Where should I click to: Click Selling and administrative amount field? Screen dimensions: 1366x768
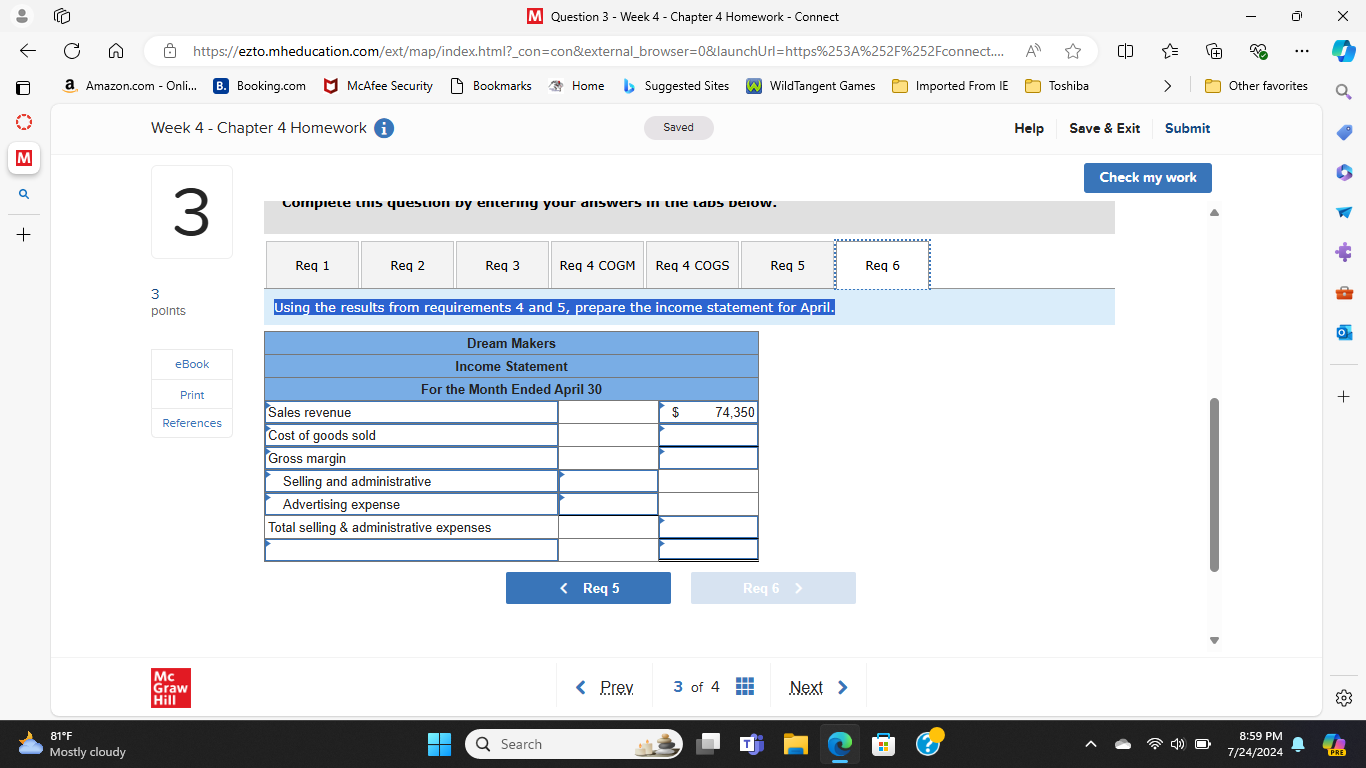(x=608, y=481)
